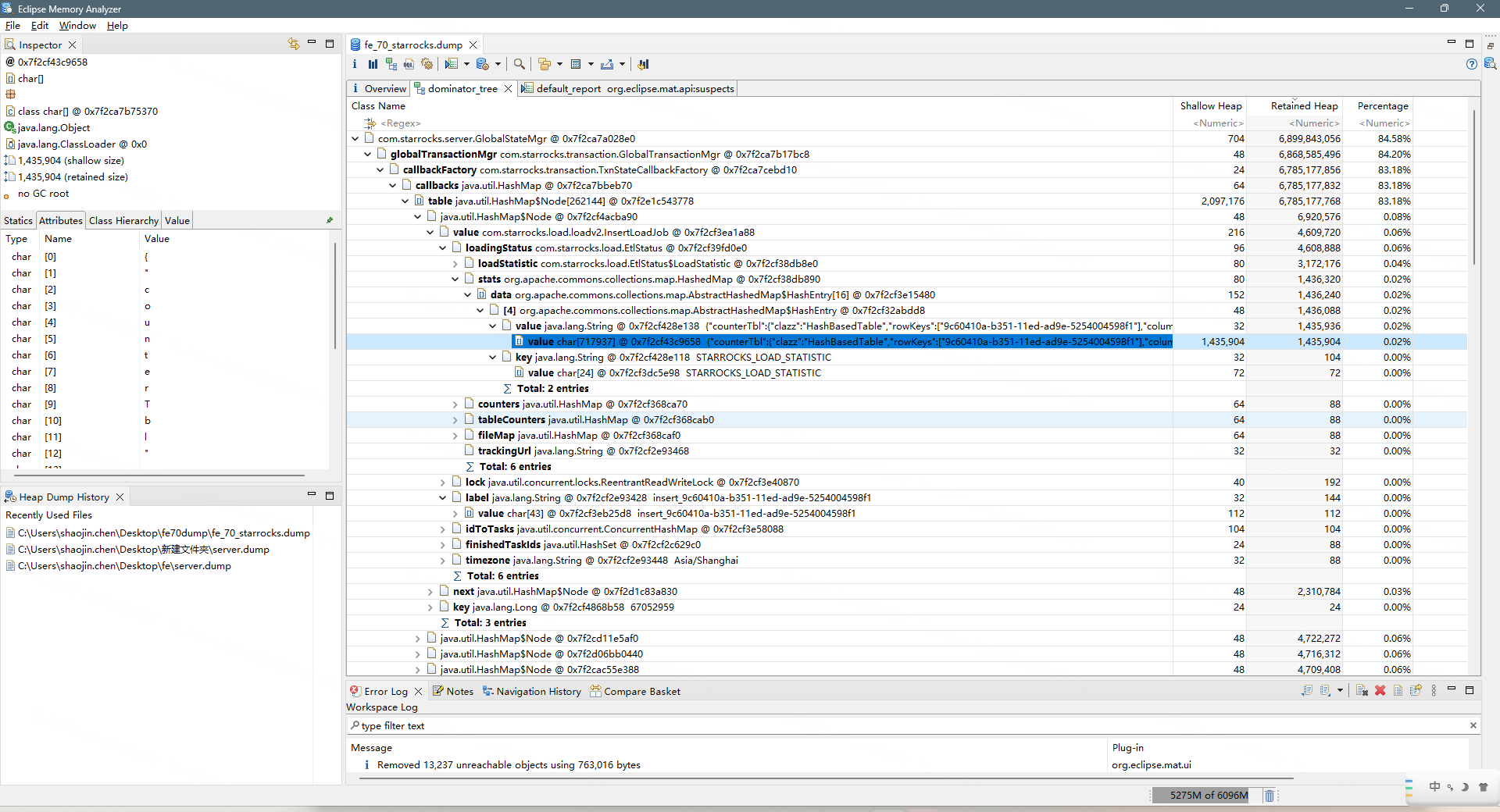
Task: Run garbage collector trash icon
Action: (1270, 796)
